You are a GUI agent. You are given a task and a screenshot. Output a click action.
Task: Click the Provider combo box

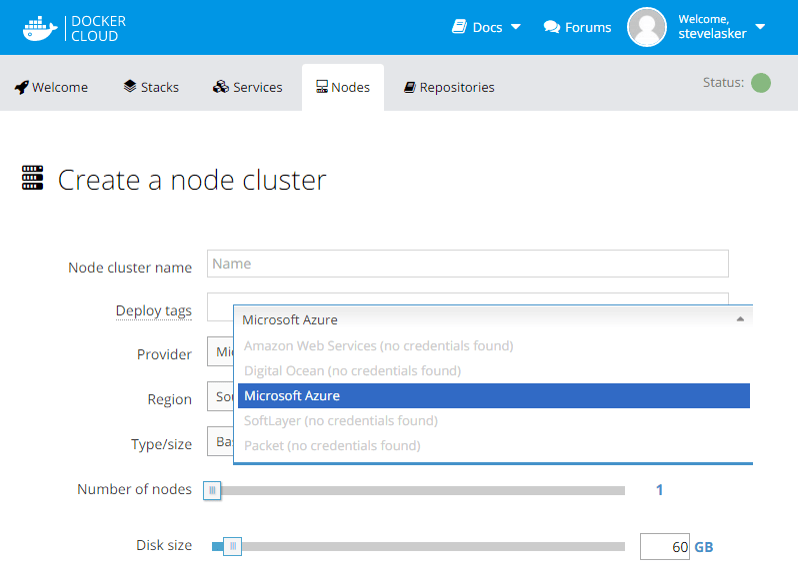[220, 352]
